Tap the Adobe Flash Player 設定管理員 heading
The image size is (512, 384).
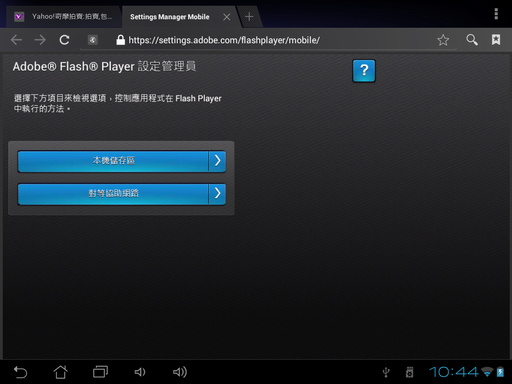pyautogui.click(x=104, y=66)
